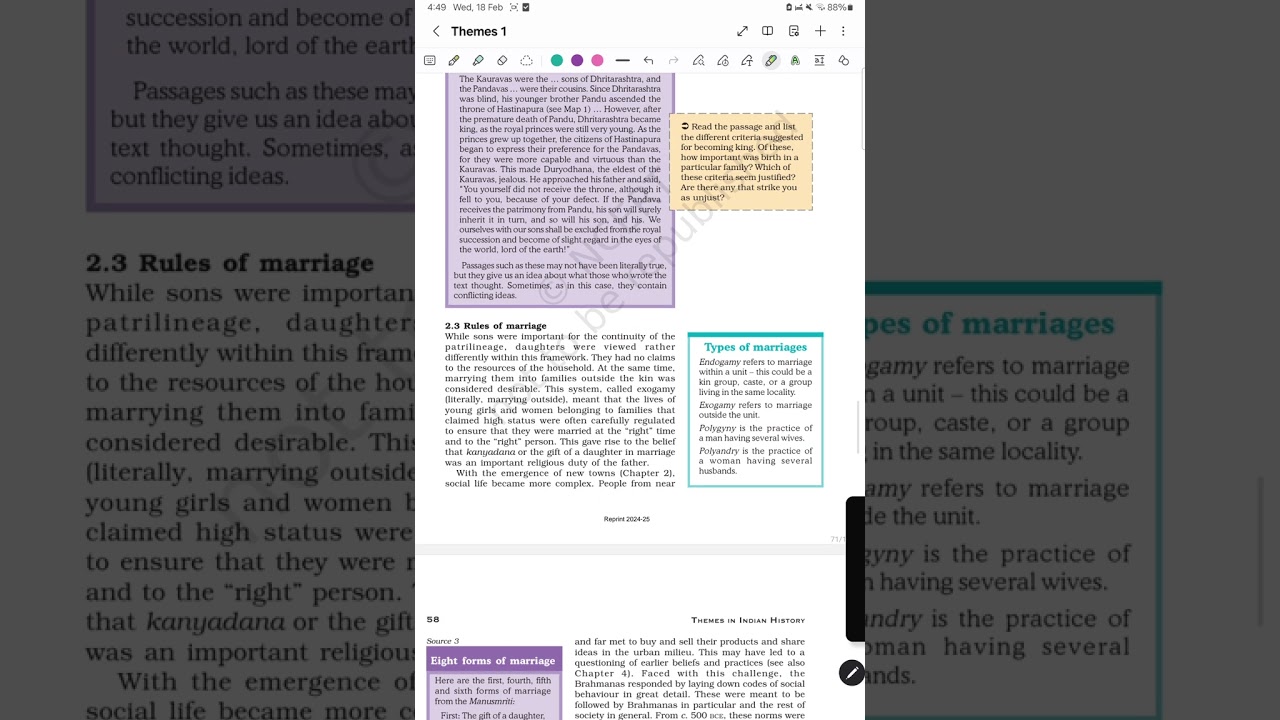Tap the word Polygyny in the teal box
The height and width of the screenshot is (720, 1280).
[717, 428]
